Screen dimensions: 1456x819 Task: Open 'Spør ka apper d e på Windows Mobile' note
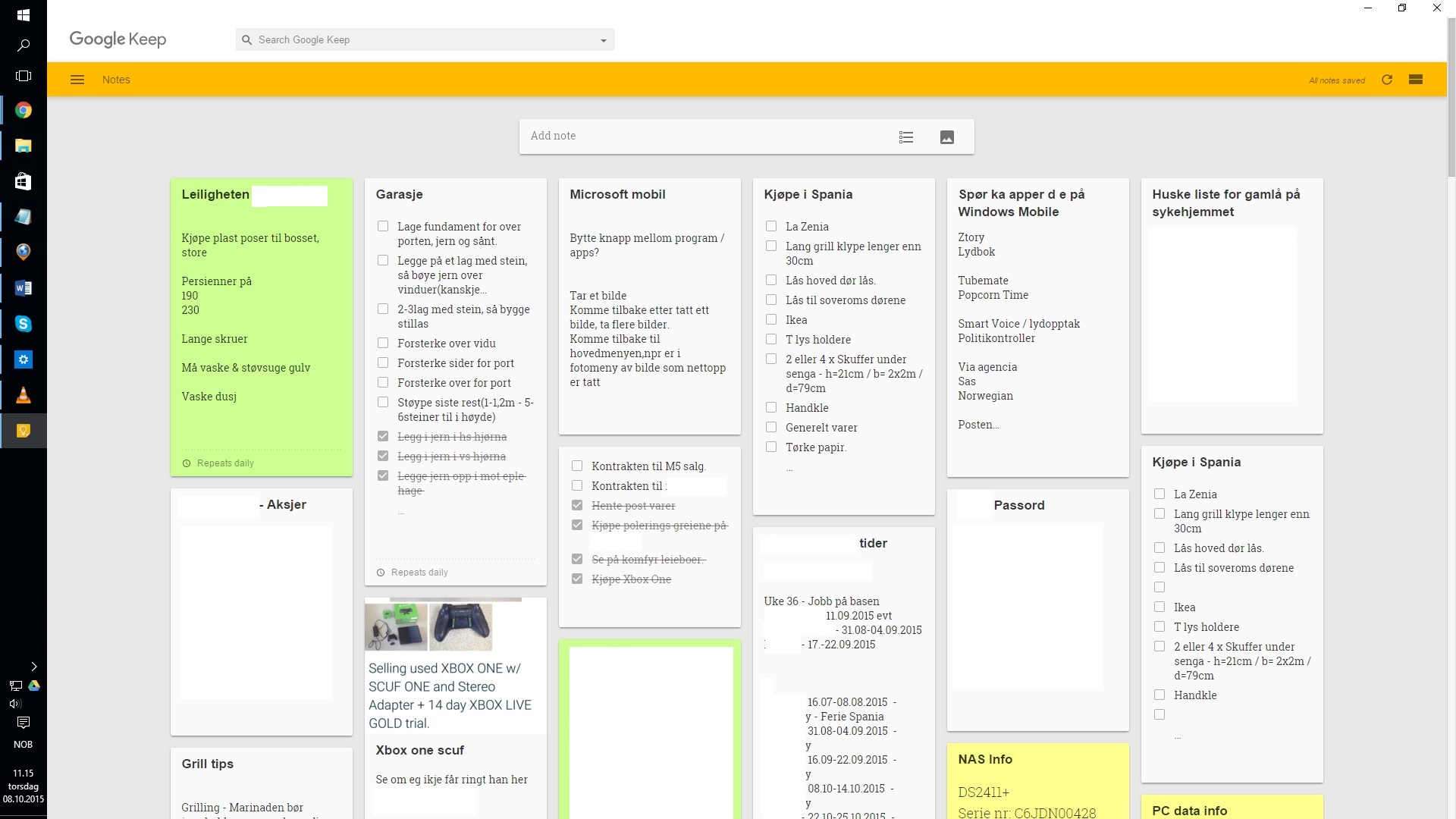coord(1038,328)
